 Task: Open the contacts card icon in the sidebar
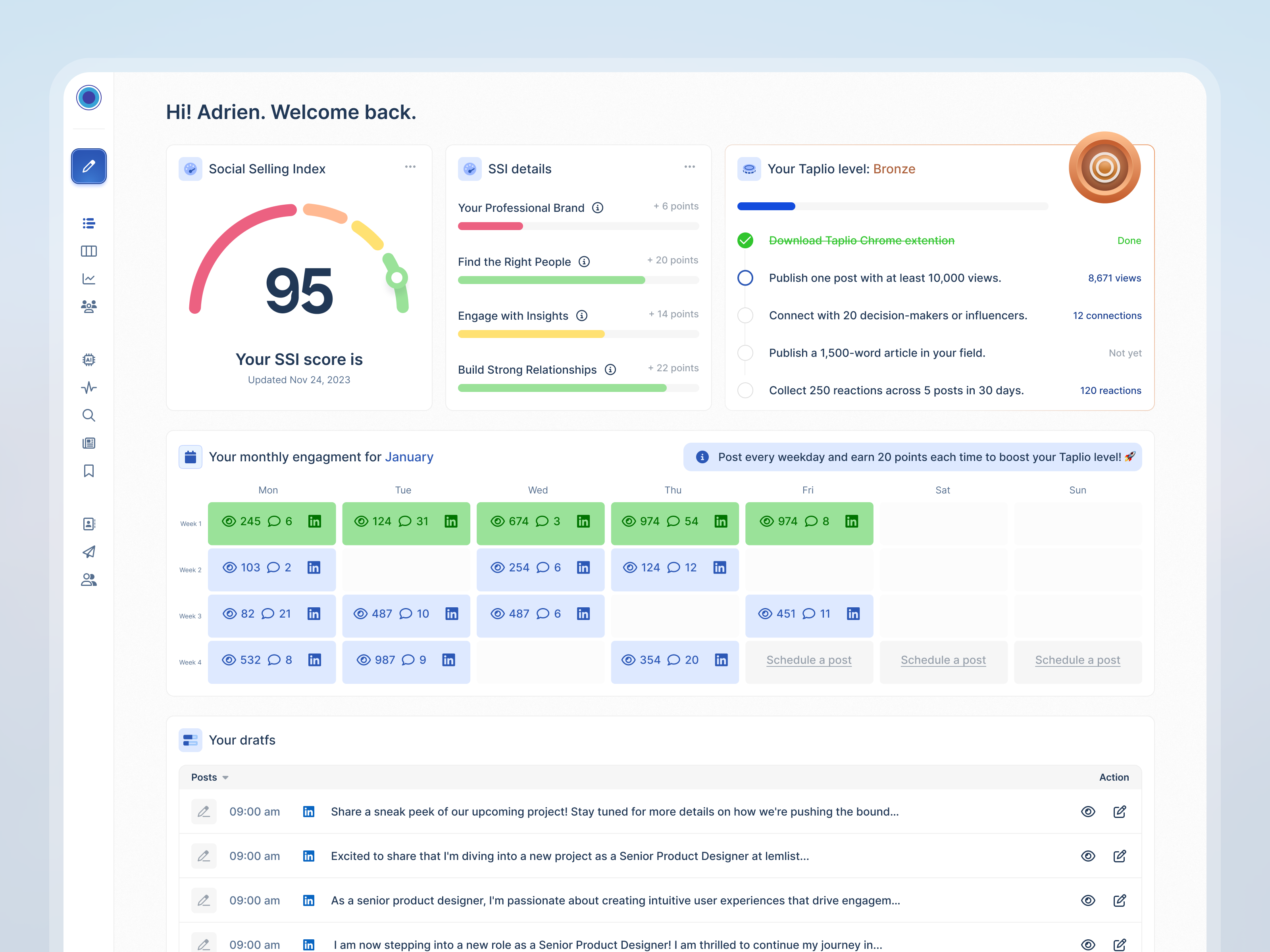coord(89,523)
